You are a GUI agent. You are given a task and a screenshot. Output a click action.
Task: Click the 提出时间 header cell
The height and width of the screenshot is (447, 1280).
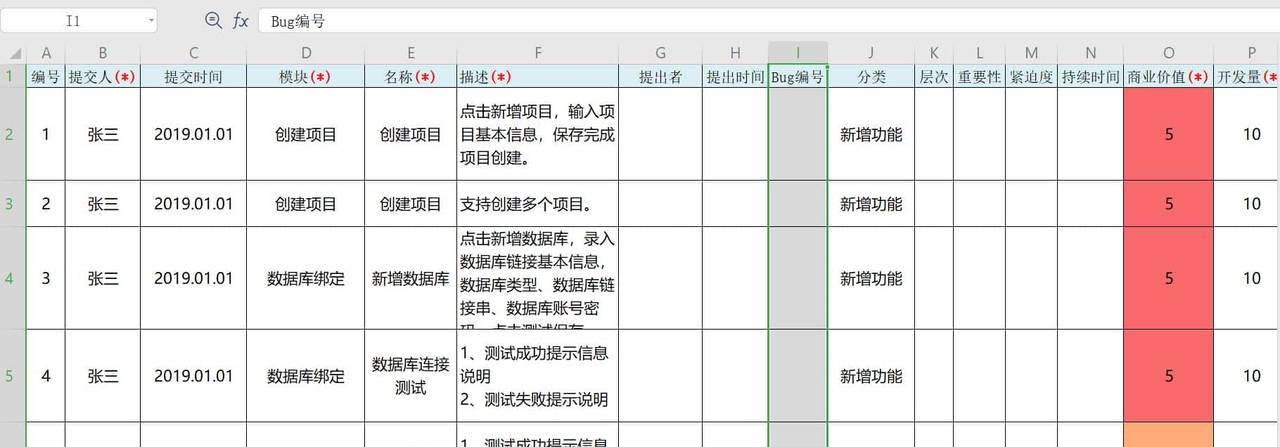tap(735, 76)
